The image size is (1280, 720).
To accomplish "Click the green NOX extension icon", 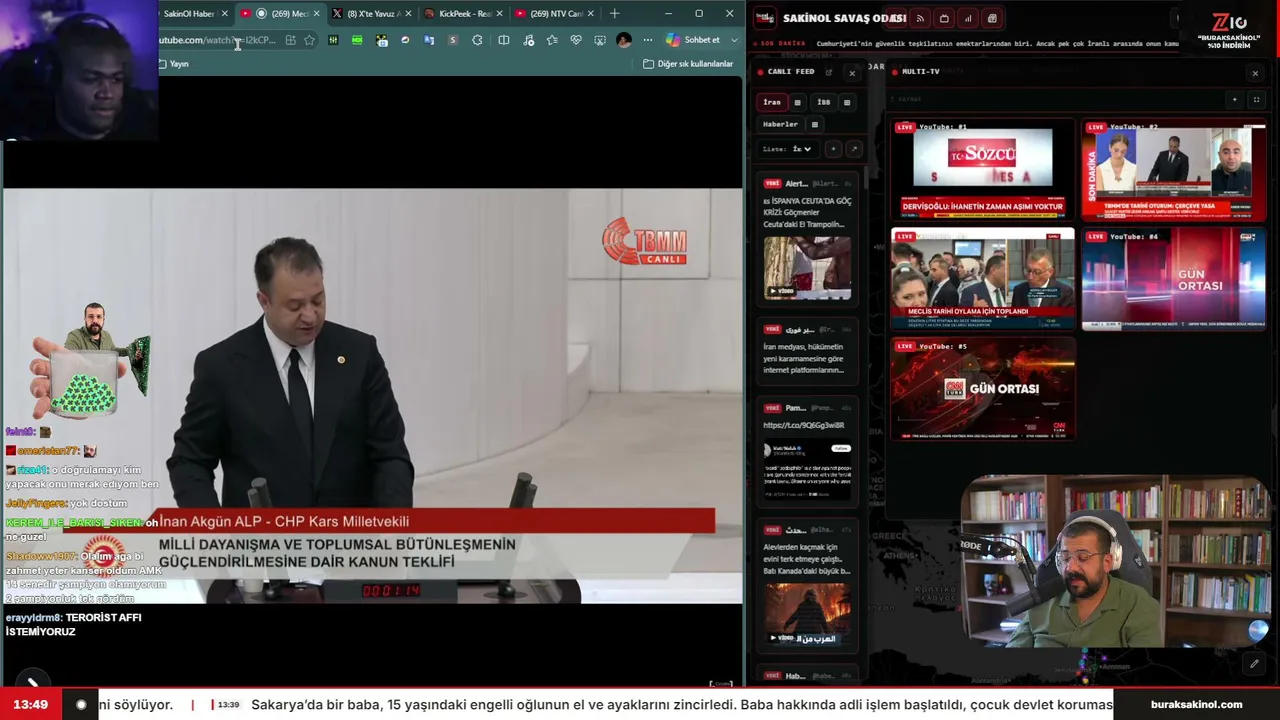I will tap(357, 40).
